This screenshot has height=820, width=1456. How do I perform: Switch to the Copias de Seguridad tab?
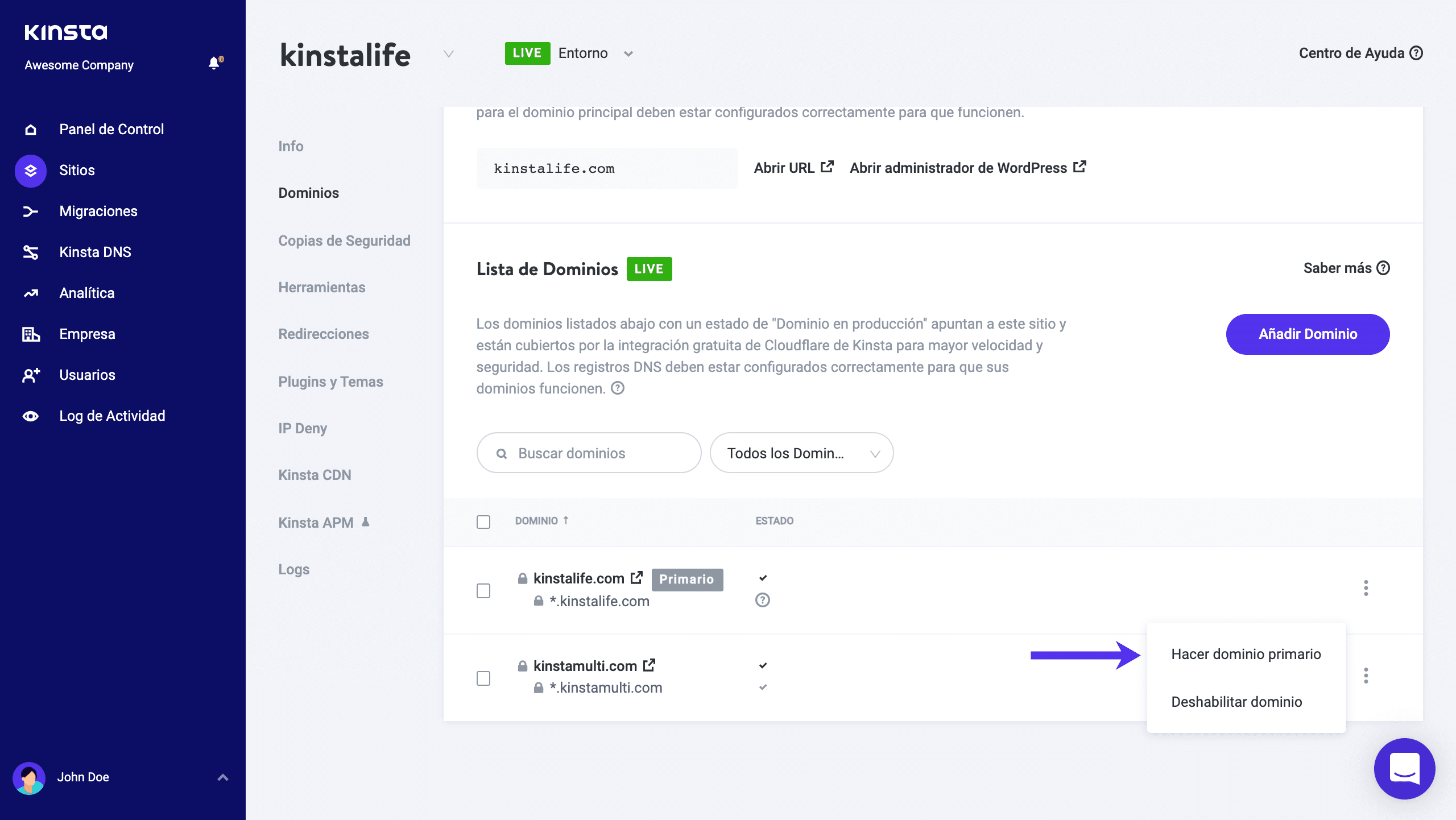(x=344, y=240)
